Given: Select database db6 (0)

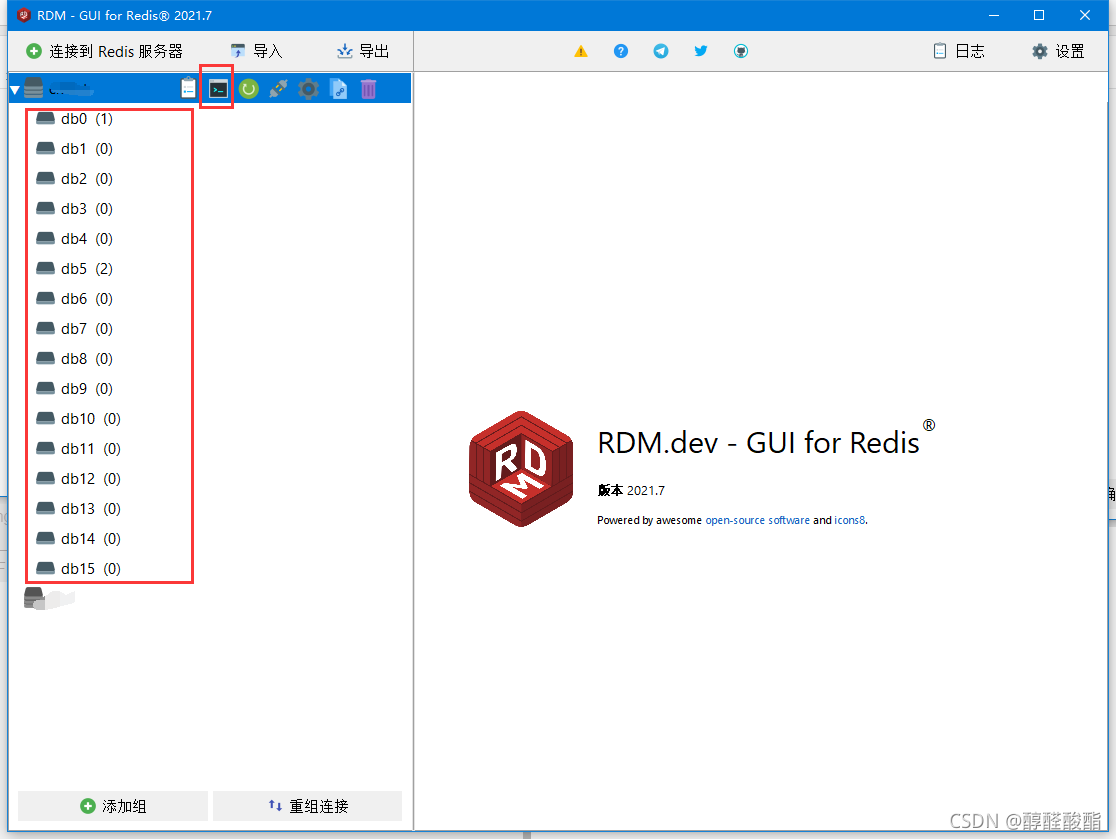Looking at the screenshot, I should pos(74,298).
